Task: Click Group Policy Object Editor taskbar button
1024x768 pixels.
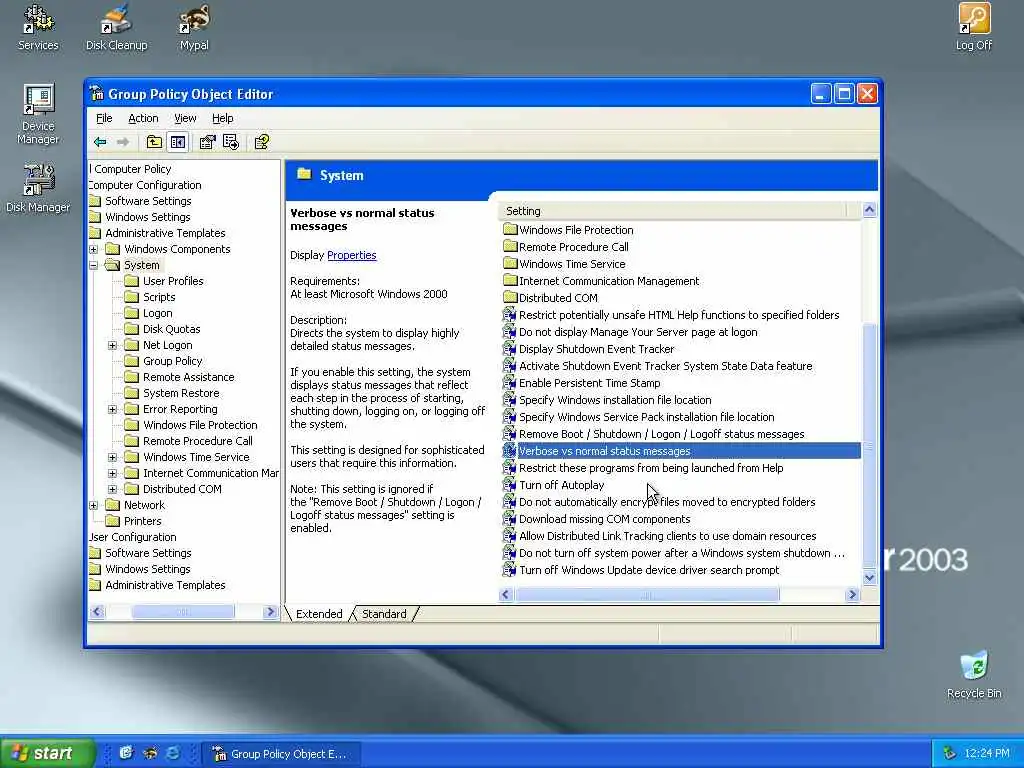Action: point(280,754)
